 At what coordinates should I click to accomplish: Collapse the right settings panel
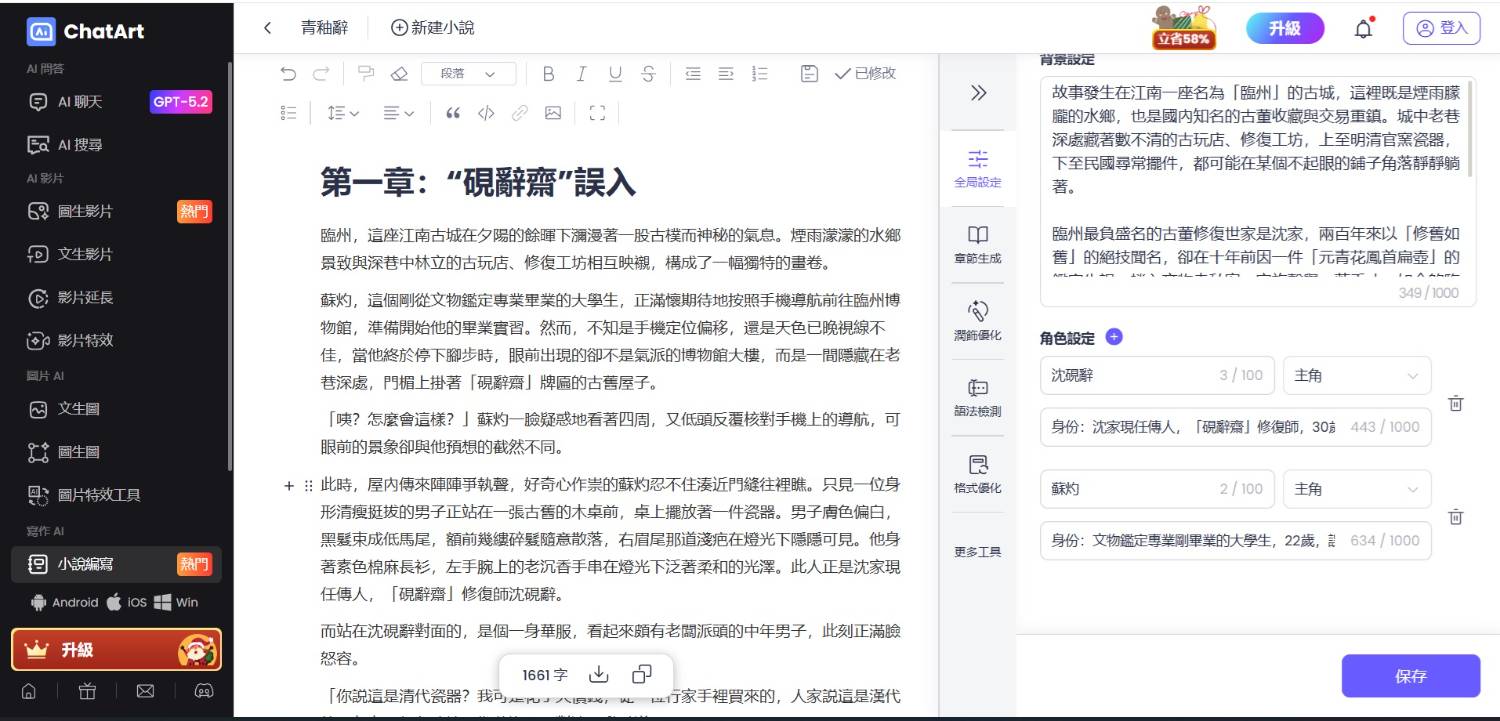pyautogui.click(x=978, y=93)
